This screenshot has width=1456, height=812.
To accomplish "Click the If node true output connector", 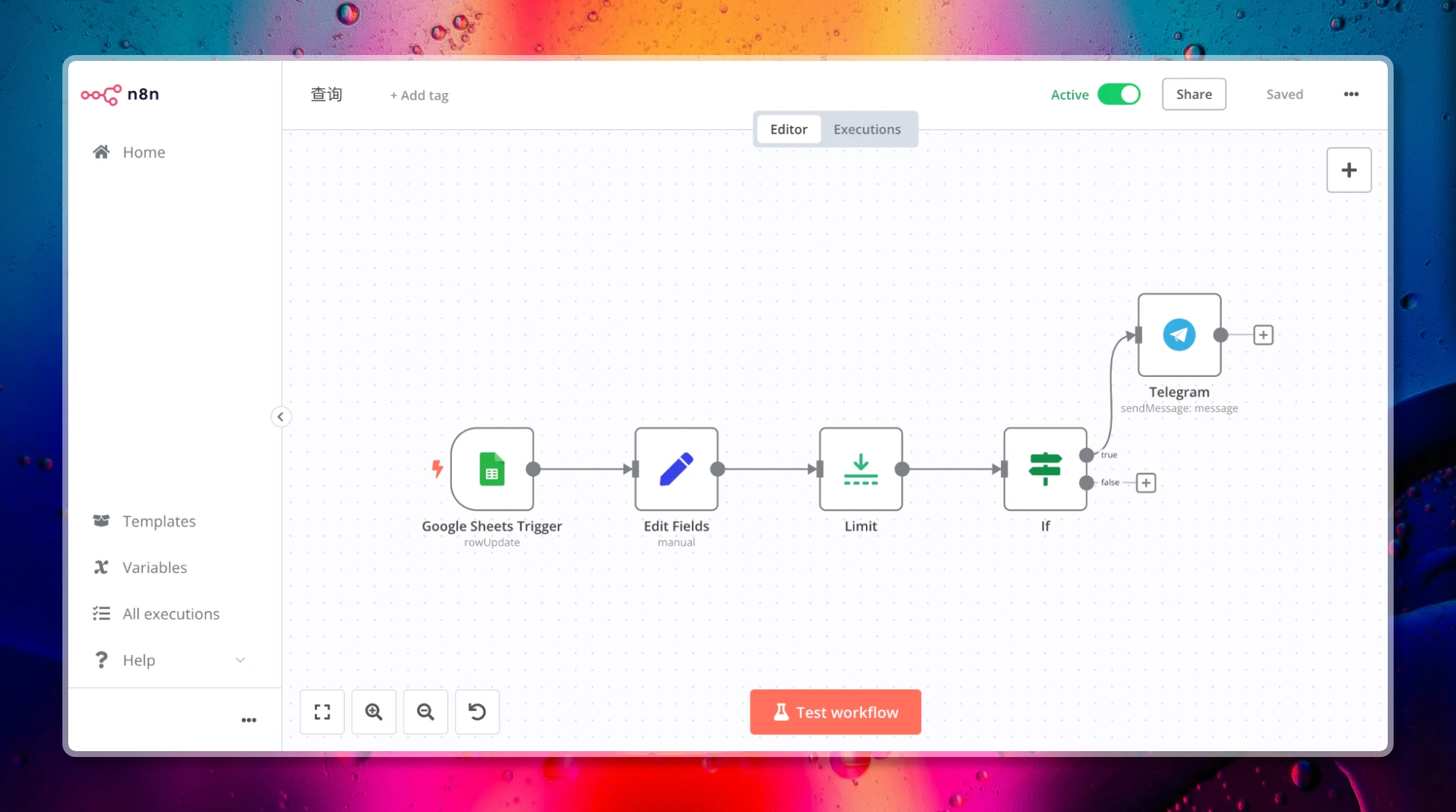I will 1087,455.
